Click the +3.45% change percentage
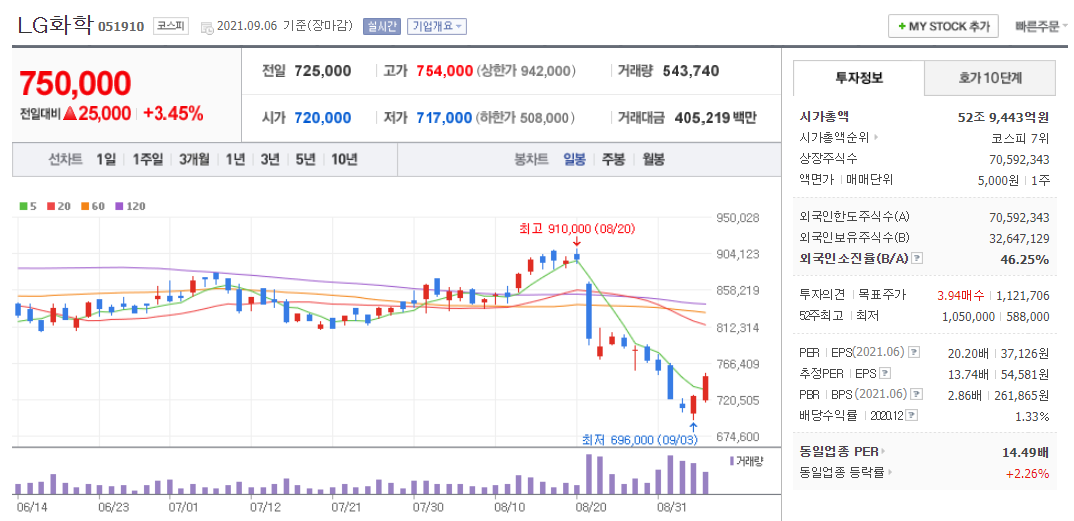This screenshot has height=521, width=1074. (x=173, y=114)
